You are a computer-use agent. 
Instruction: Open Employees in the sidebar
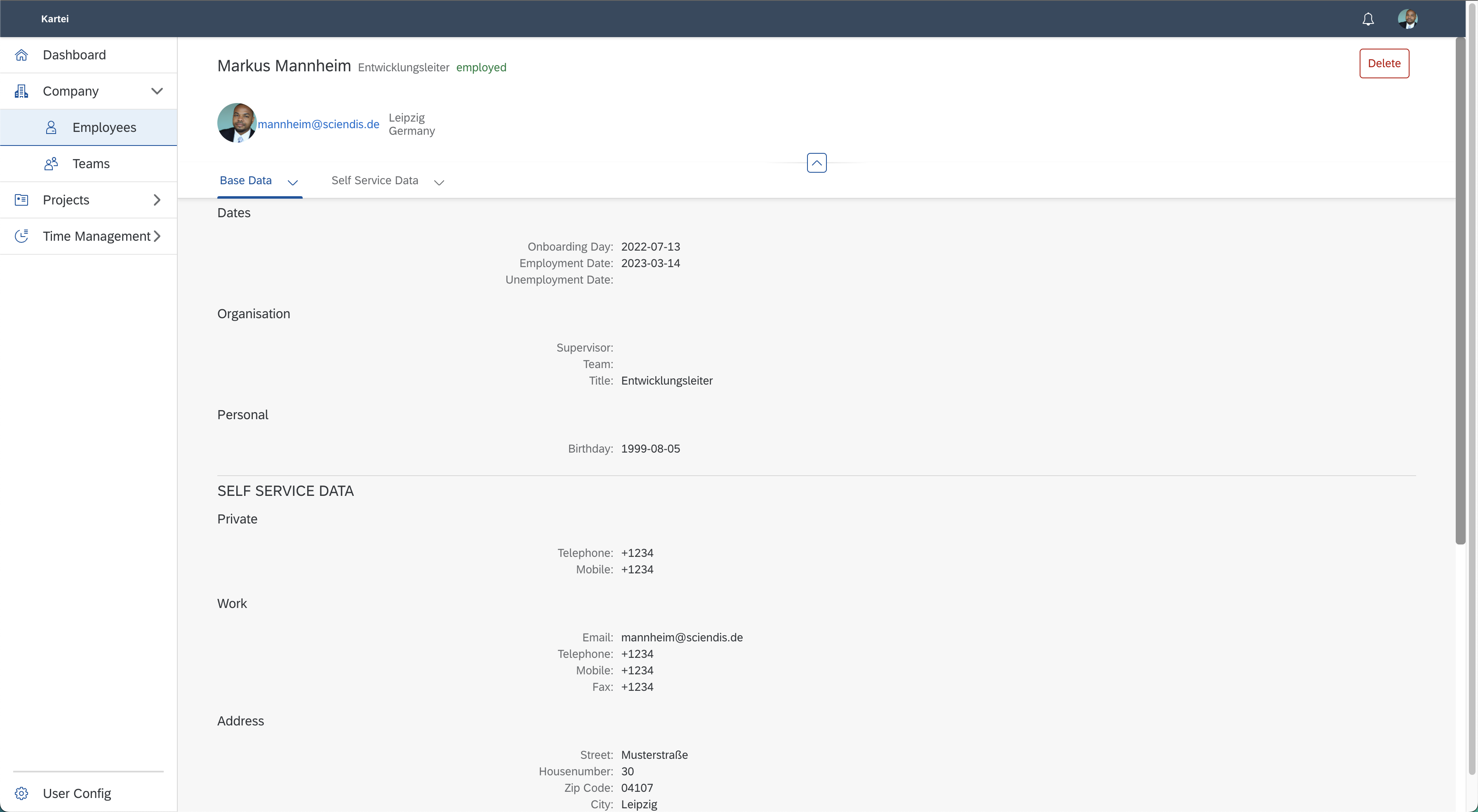click(88, 127)
